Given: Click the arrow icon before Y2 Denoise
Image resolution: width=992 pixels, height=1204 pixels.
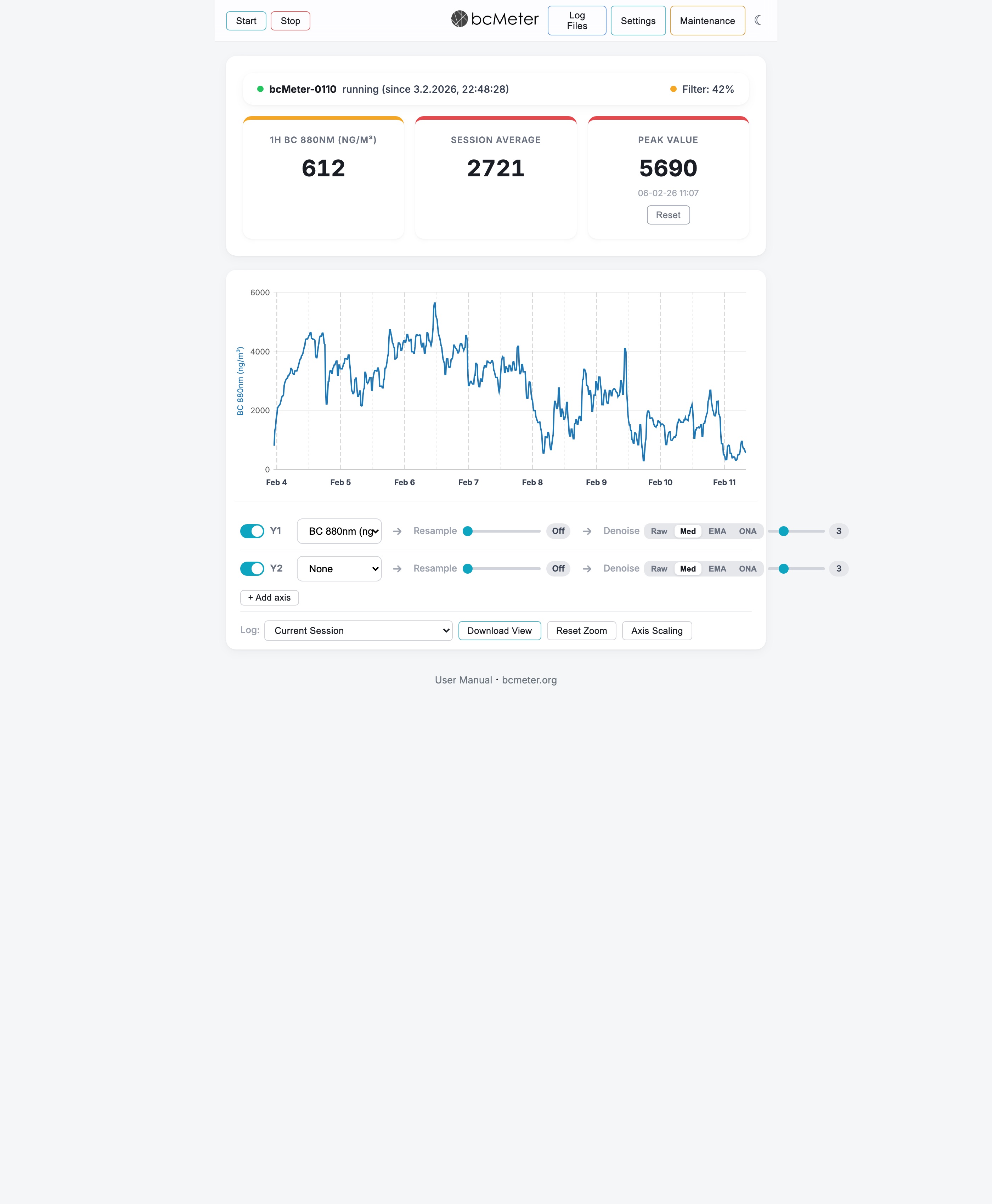Looking at the screenshot, I should coord(587,569).
